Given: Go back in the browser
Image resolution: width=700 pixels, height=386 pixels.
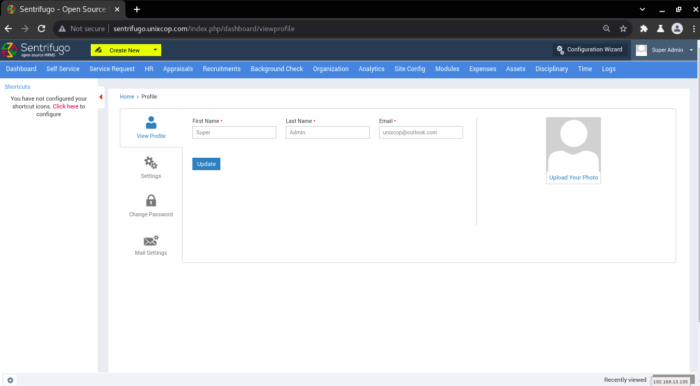Looking at the screenshot, I should 8,29.
